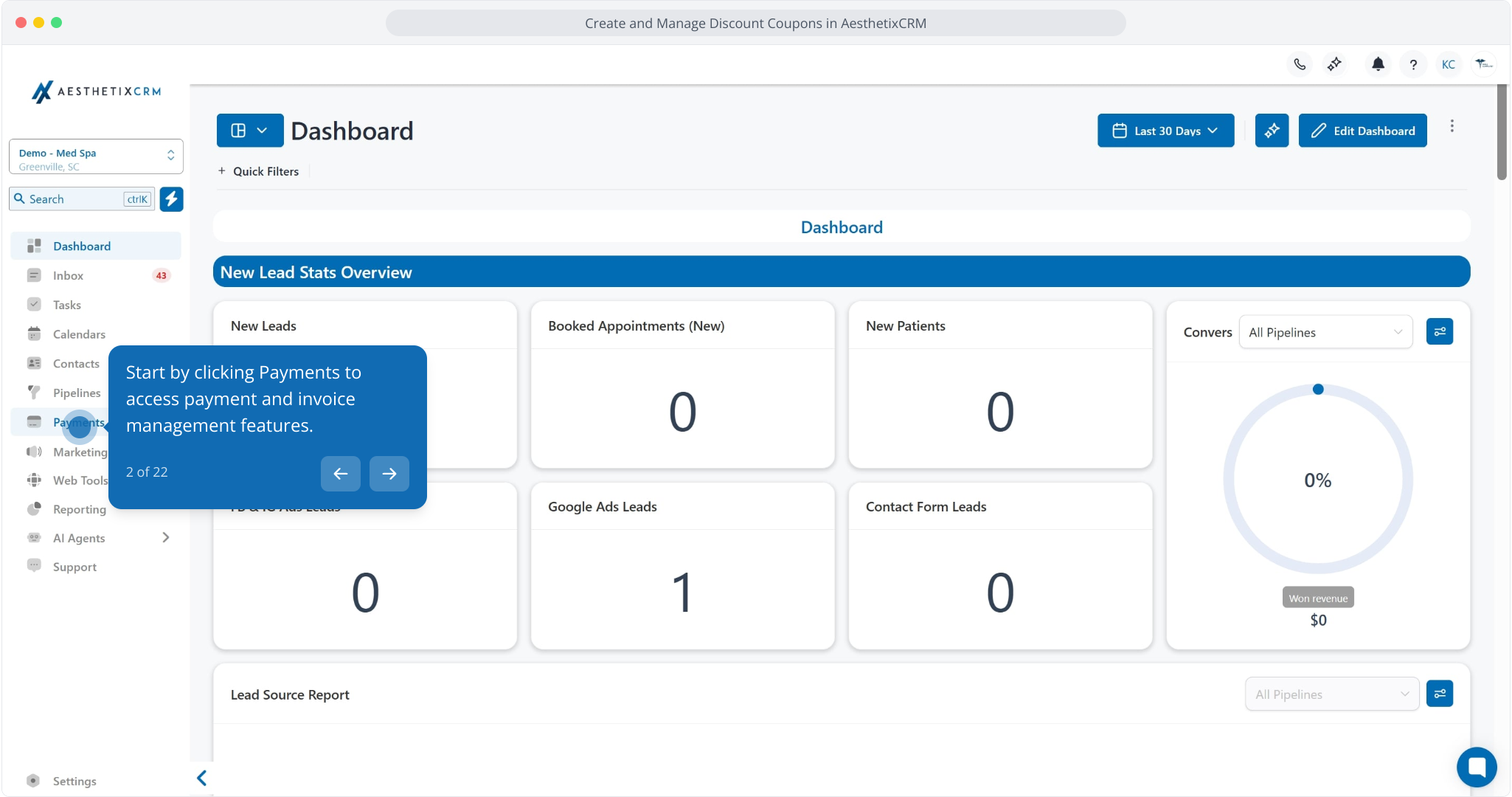
Task: Open Payments in the sidebar
Action: pos(78,423)
